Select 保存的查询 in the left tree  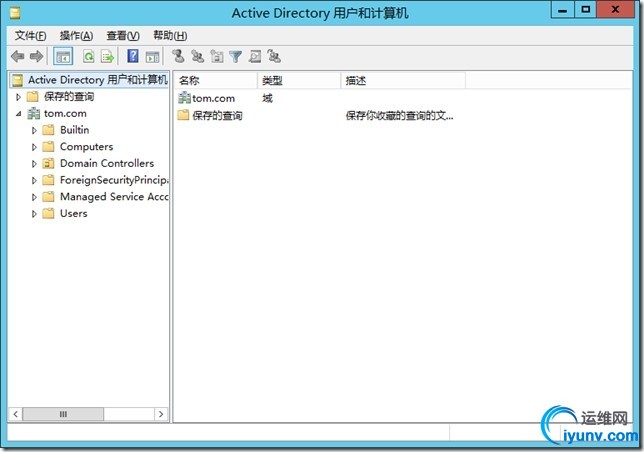[x=69, y=96]
